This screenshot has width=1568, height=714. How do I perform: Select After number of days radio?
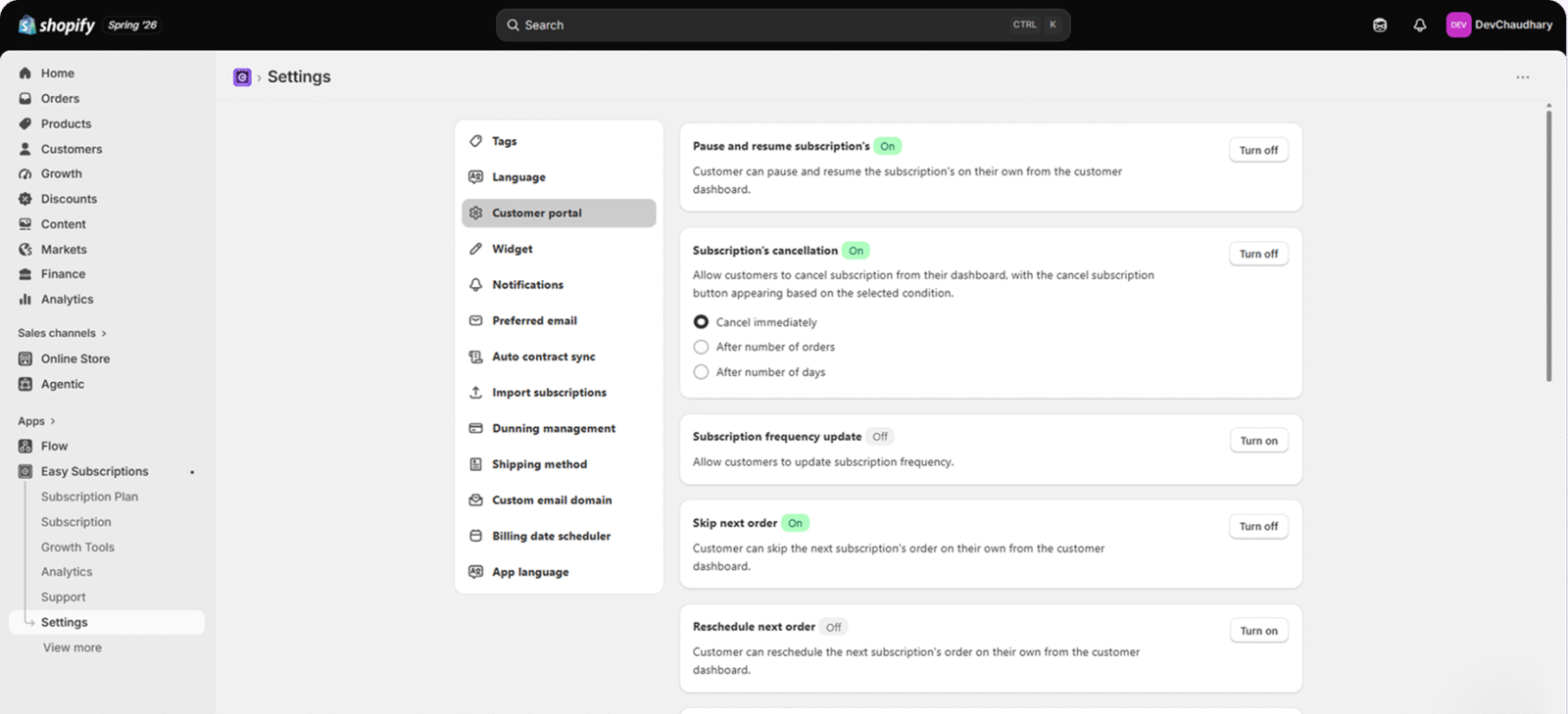[701, 372]
